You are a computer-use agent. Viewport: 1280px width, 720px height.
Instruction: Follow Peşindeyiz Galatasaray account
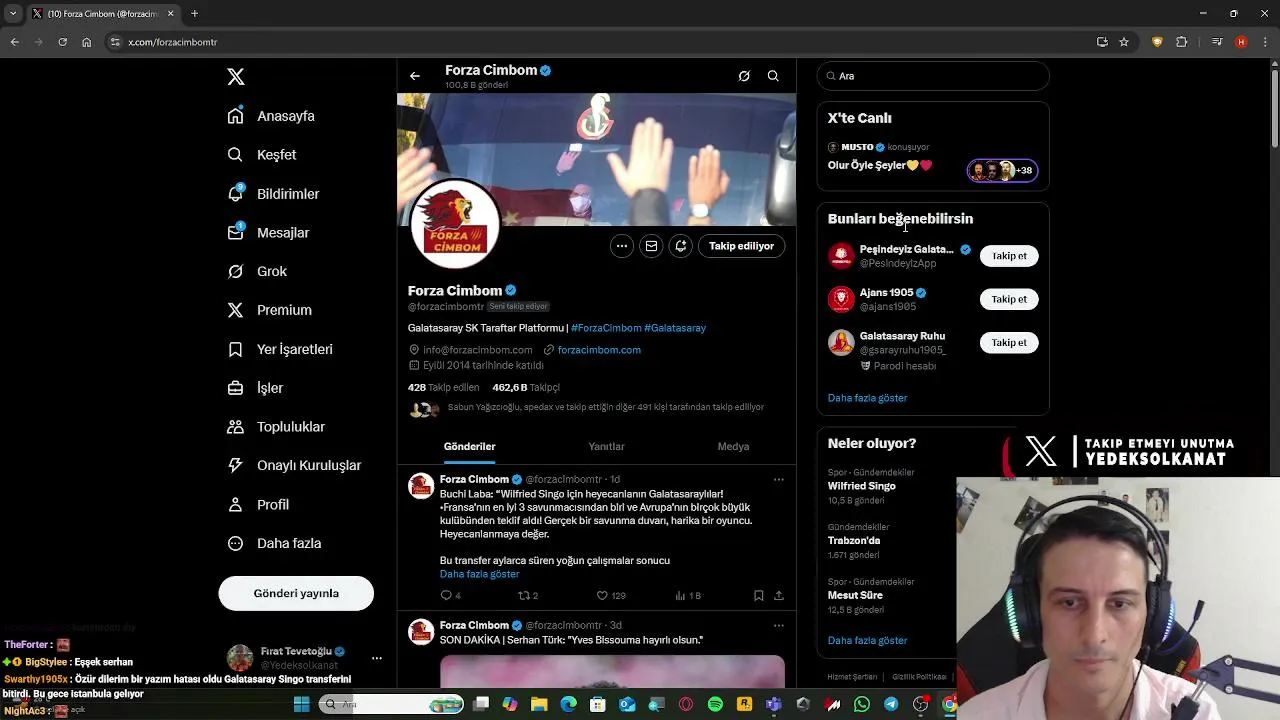click(x=1009, y=256)
